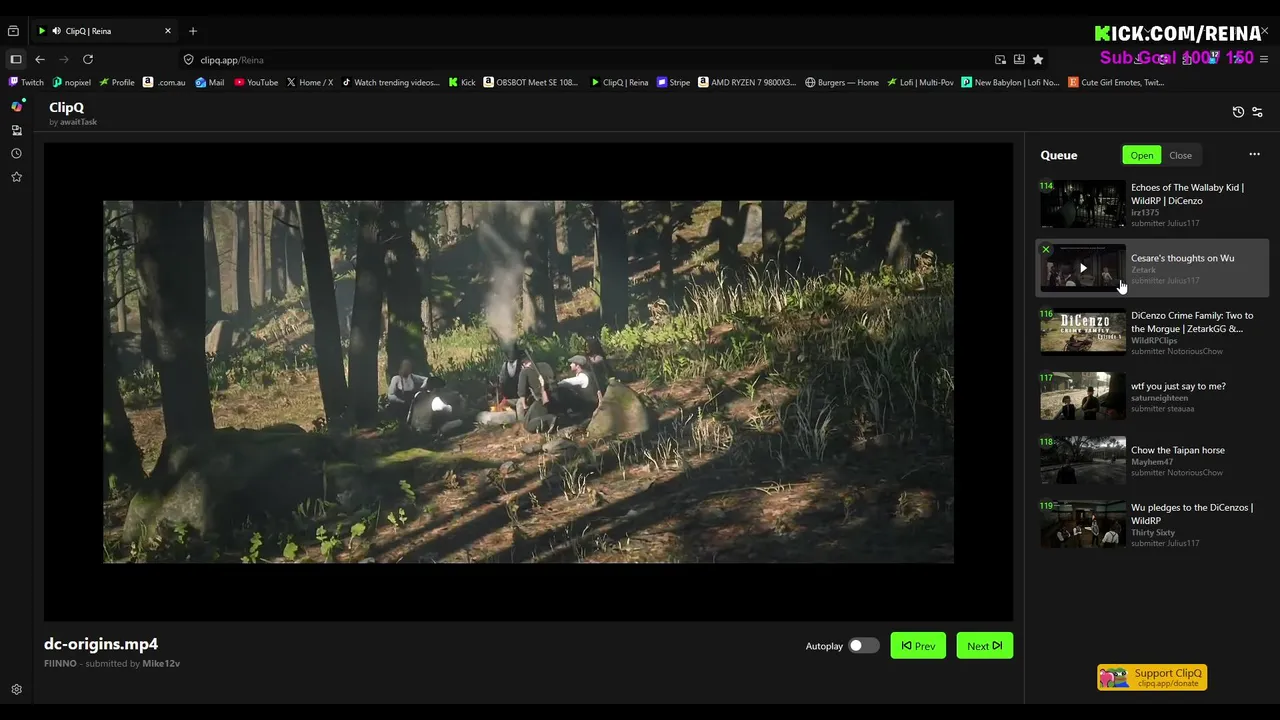Toggle the browser sidebar panel button
Screen dimensions: 1280x720
point(15,59)
